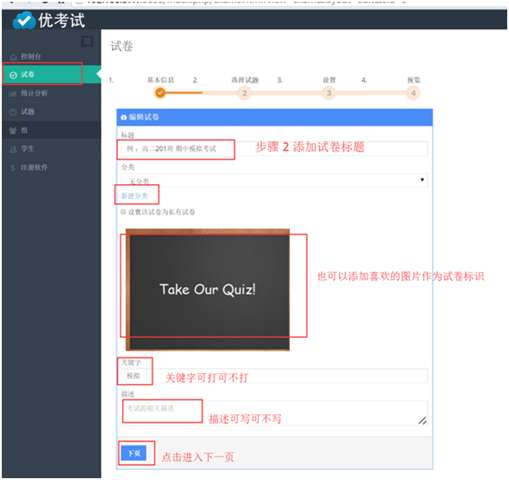The image size is (509, 480).
Task: Click completed step 1 orange checkmark circle
Action: [x=160, y=93]
